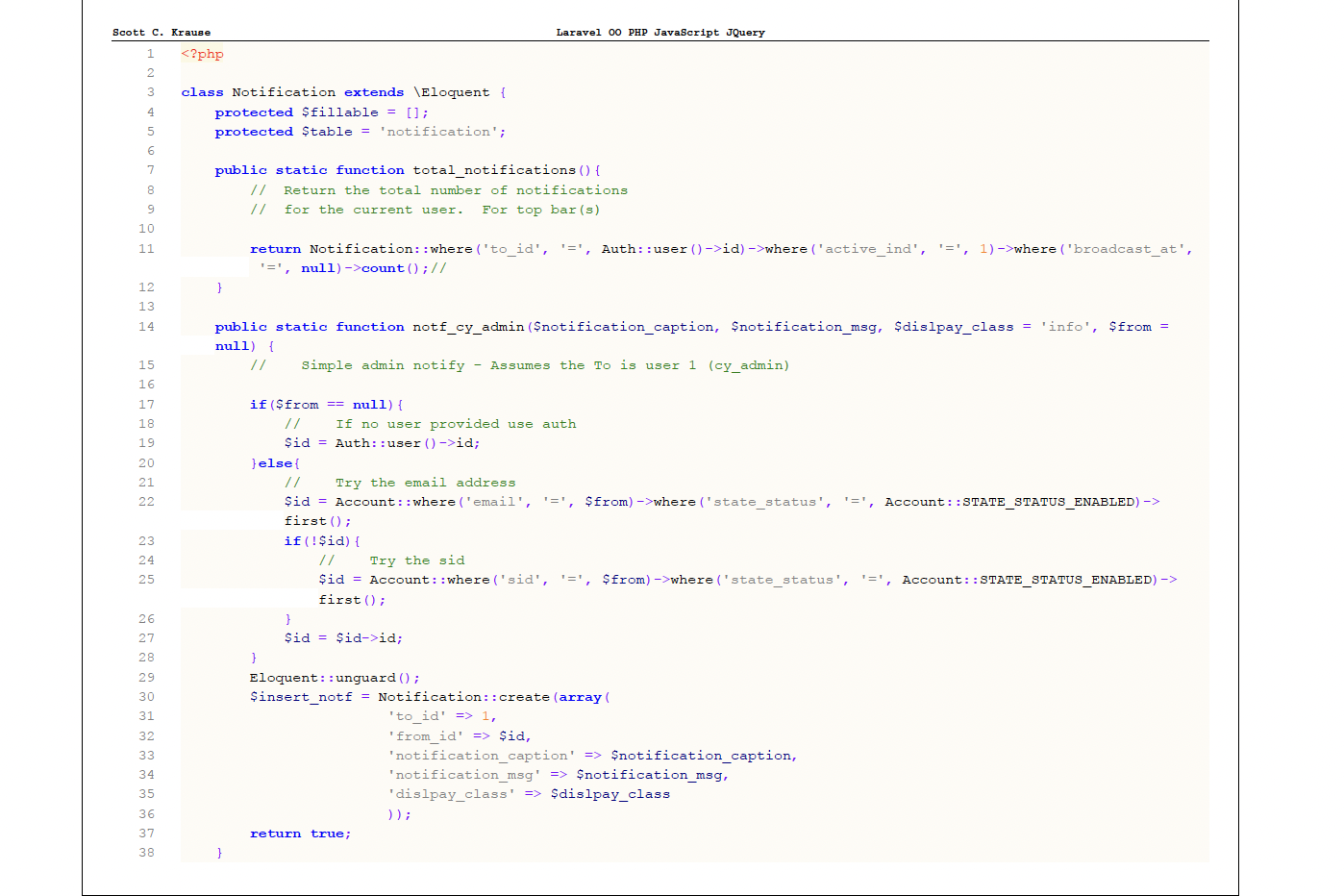Click the "return Notification::where('to_id'" statement
Image resolution: width=1344 pixels, height=896 pixels.
(721, 249)
